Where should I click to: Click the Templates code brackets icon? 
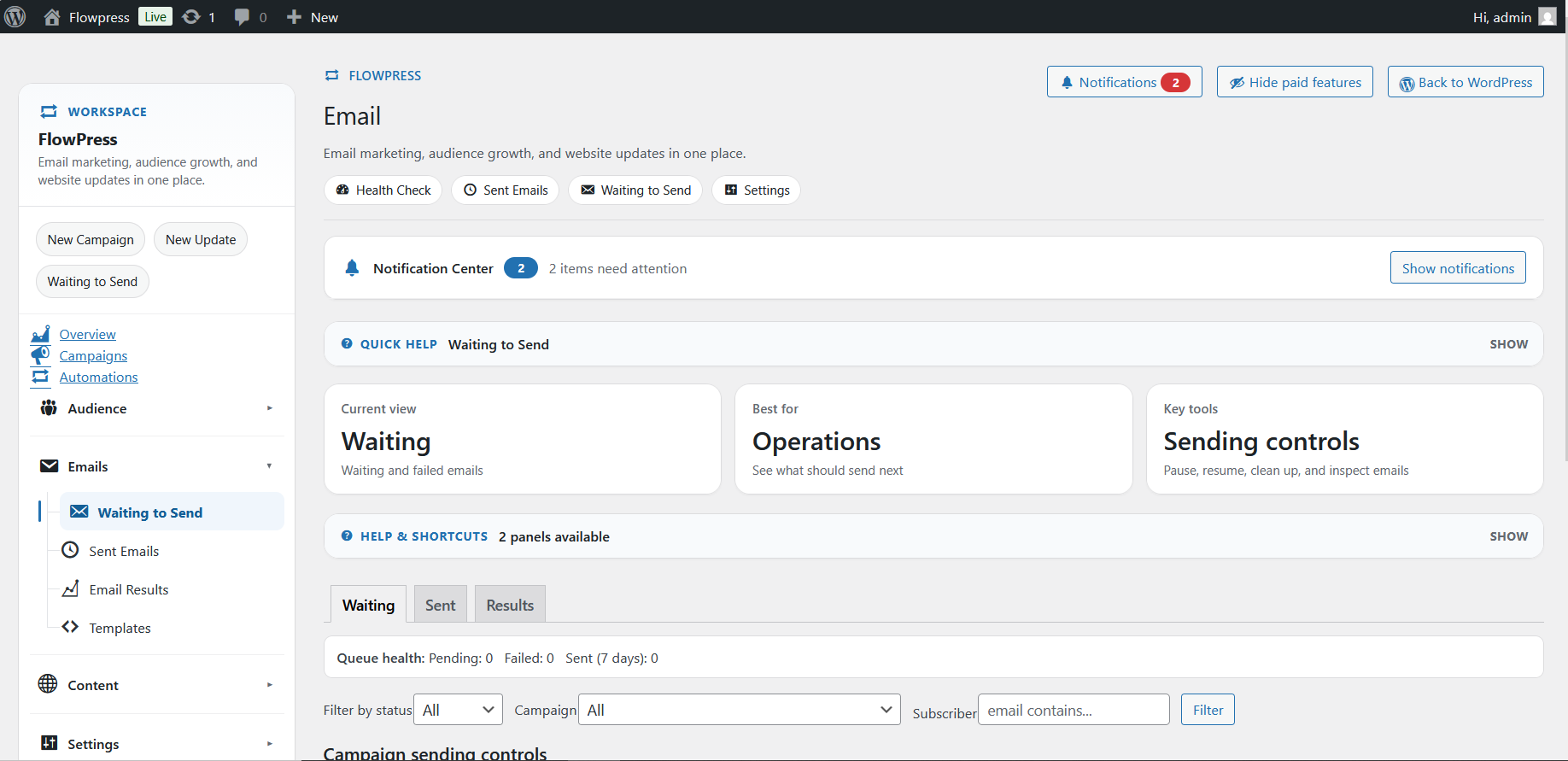[71, 628]
